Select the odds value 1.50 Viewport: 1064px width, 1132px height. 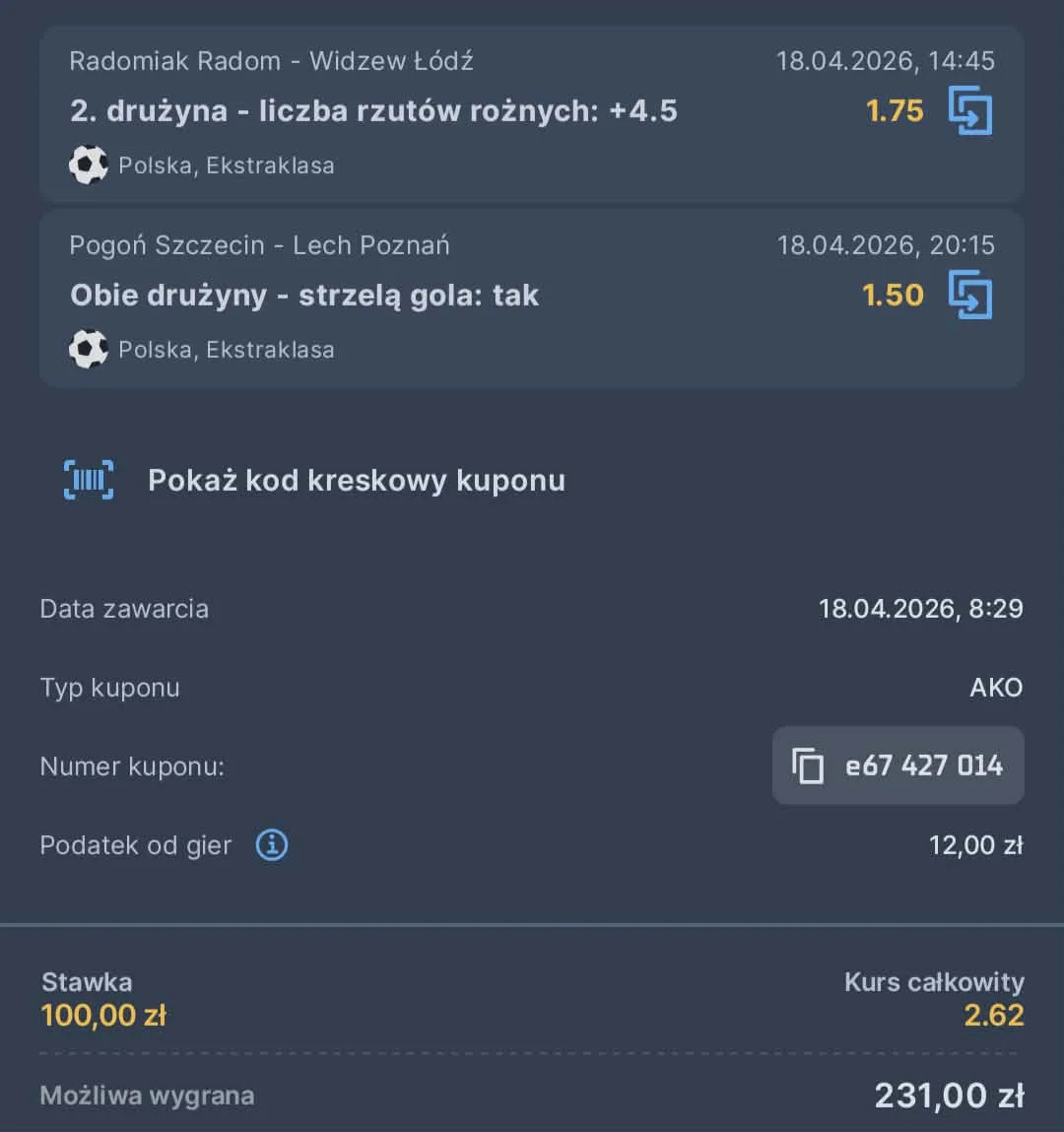pyautogui.click(x=890, y=295)
